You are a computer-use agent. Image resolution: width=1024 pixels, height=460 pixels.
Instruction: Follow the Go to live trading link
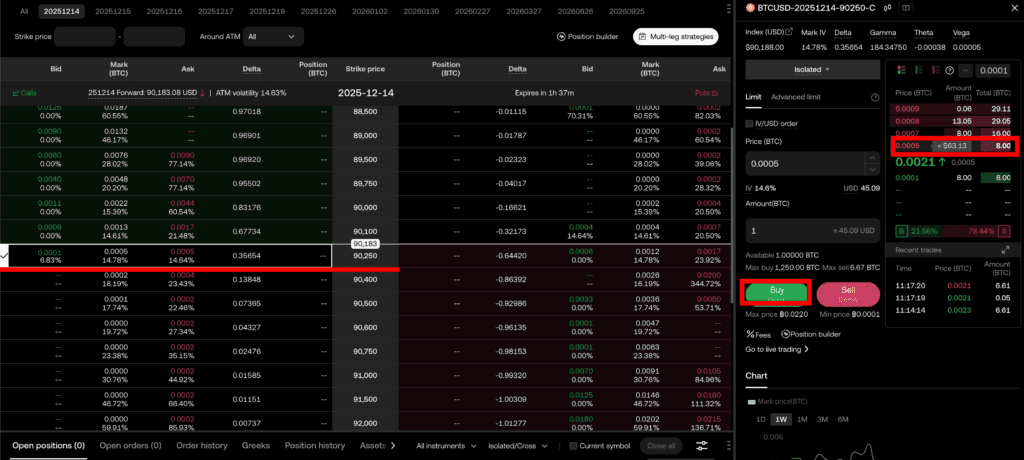777,350
